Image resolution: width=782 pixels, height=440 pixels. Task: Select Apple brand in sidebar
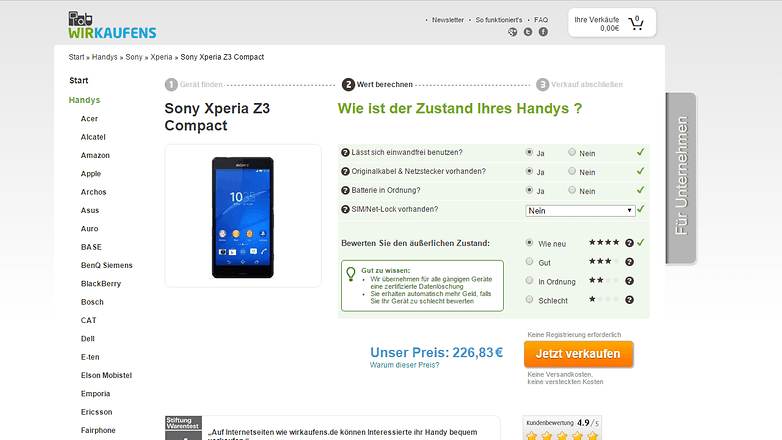click(91, 174)
